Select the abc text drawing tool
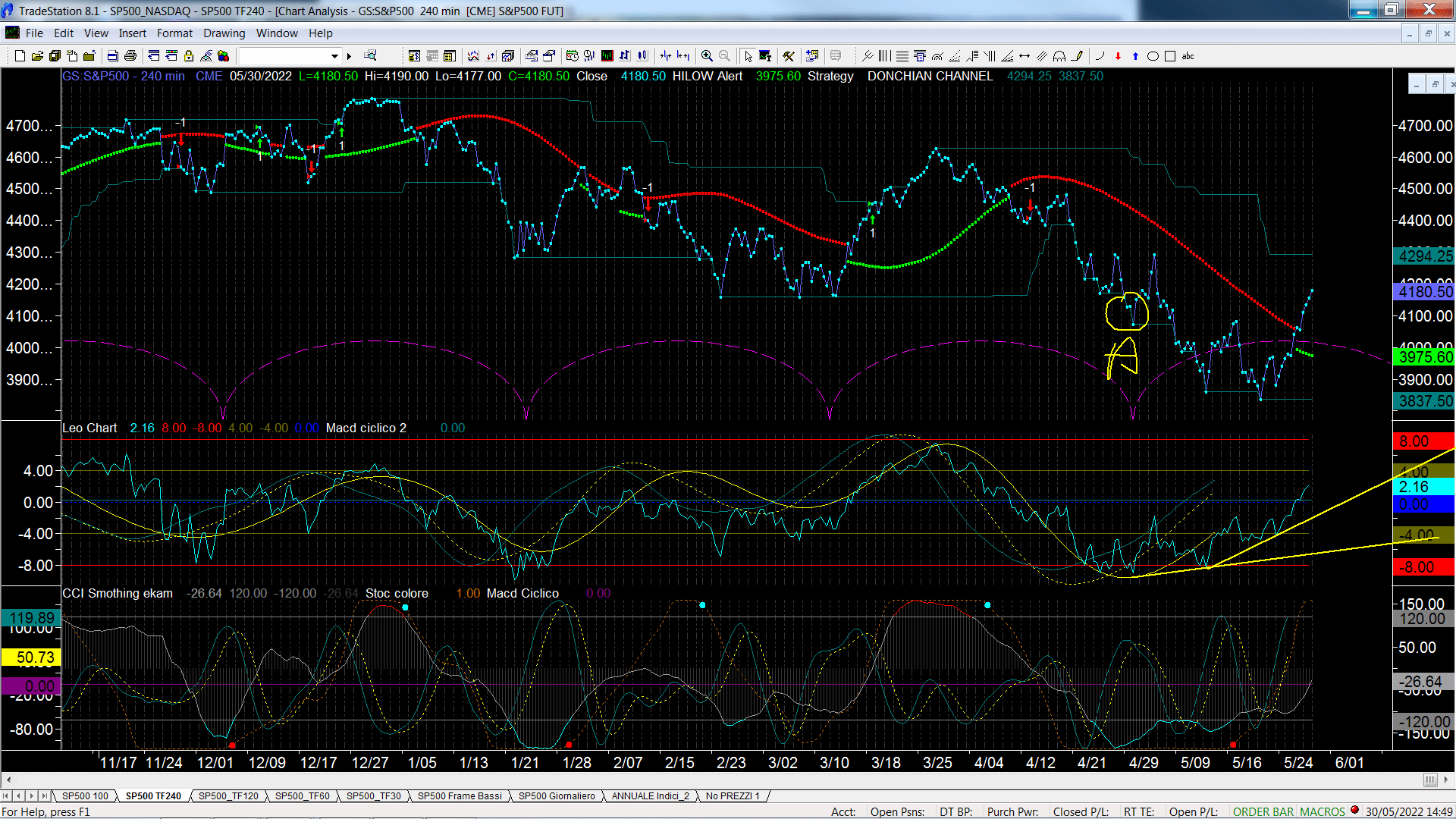The width and height of the screenshot is (1456, 819). point(1188,56)
